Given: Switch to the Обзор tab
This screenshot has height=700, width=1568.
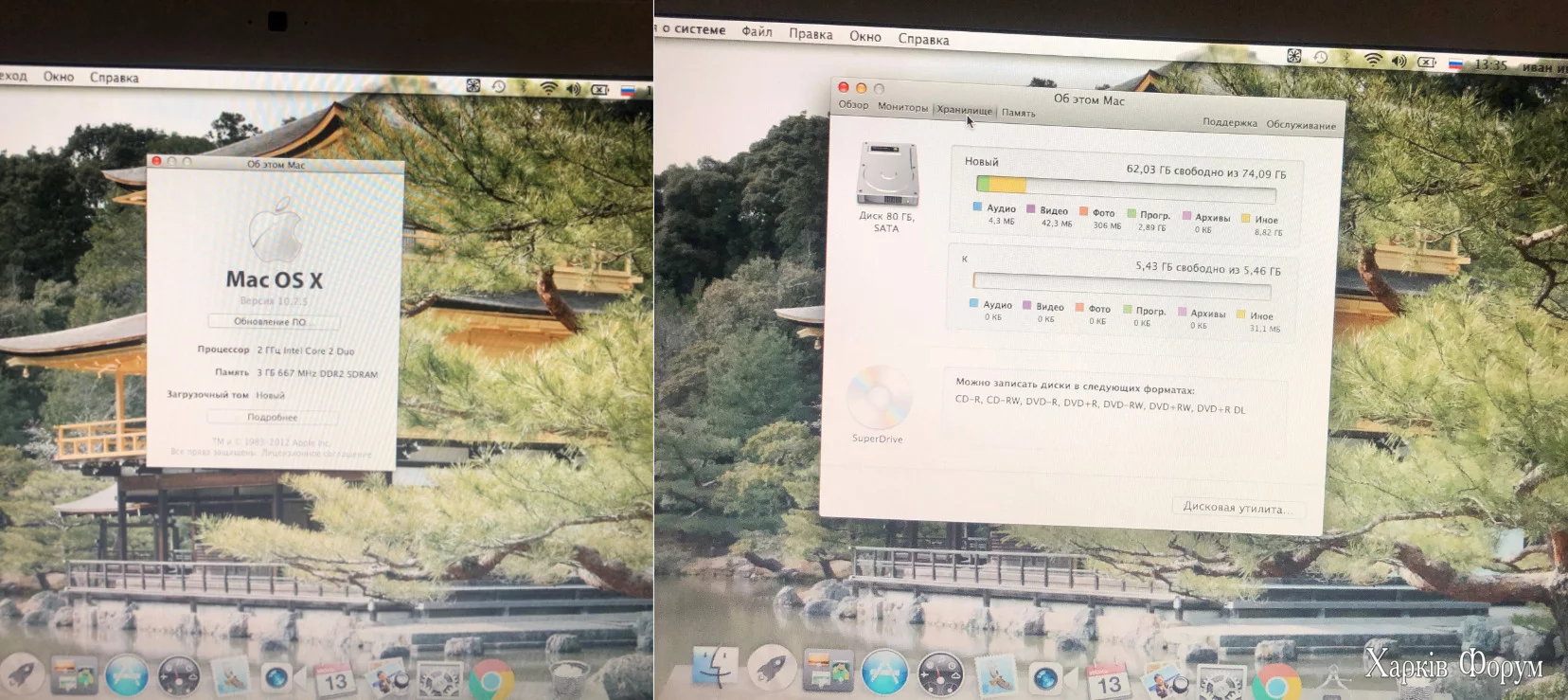Looking at the screenshot, I should tap(853, 104).
